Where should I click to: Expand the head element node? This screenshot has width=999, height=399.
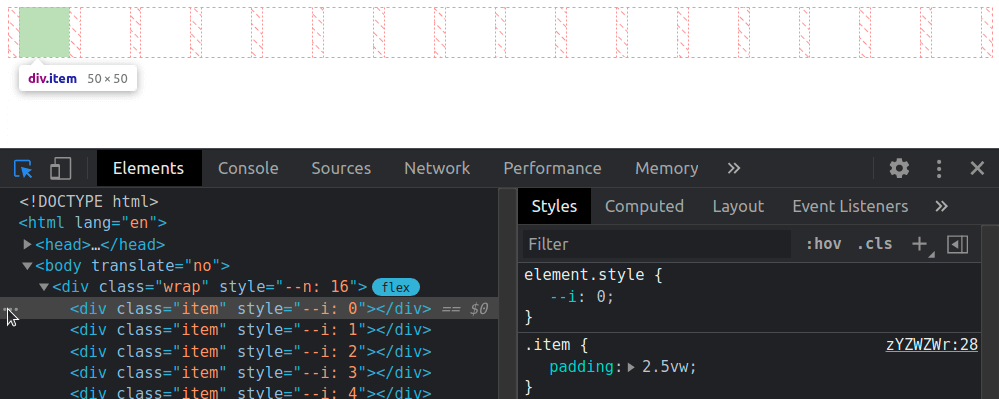[x=27, y=244]
